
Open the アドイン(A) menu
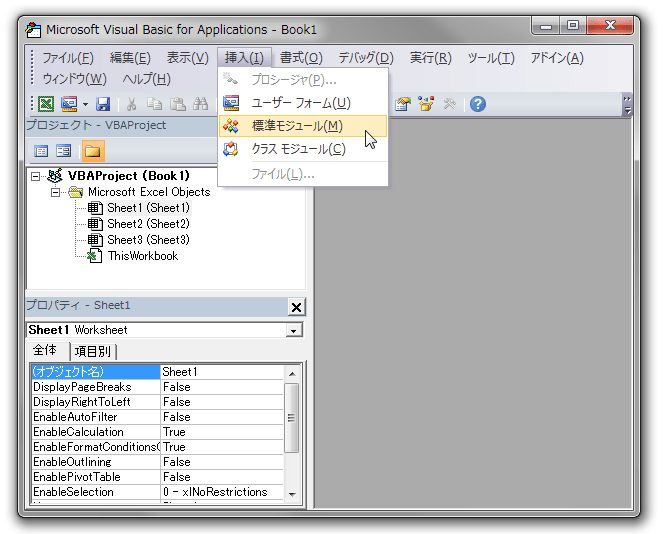pyautogui.click(x=557, y=58)
